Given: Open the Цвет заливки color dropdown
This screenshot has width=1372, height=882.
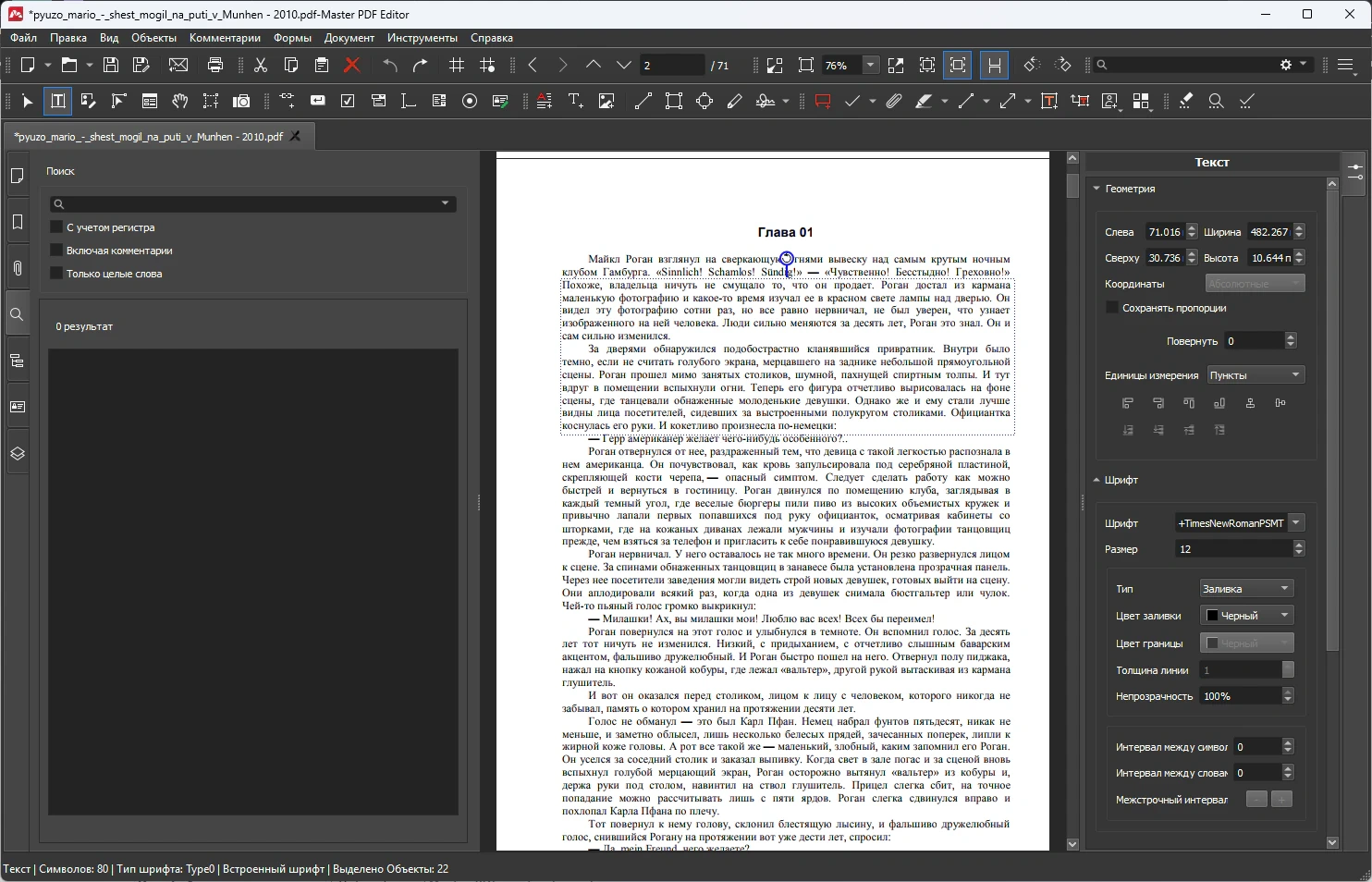Looking at the screenshot, I should click(1246, 616).
